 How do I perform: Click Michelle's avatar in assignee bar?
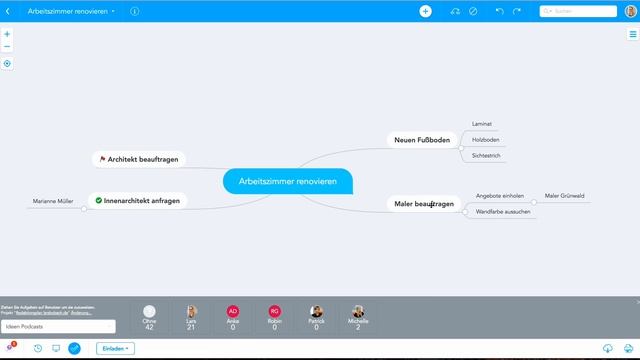coord(358,311)
